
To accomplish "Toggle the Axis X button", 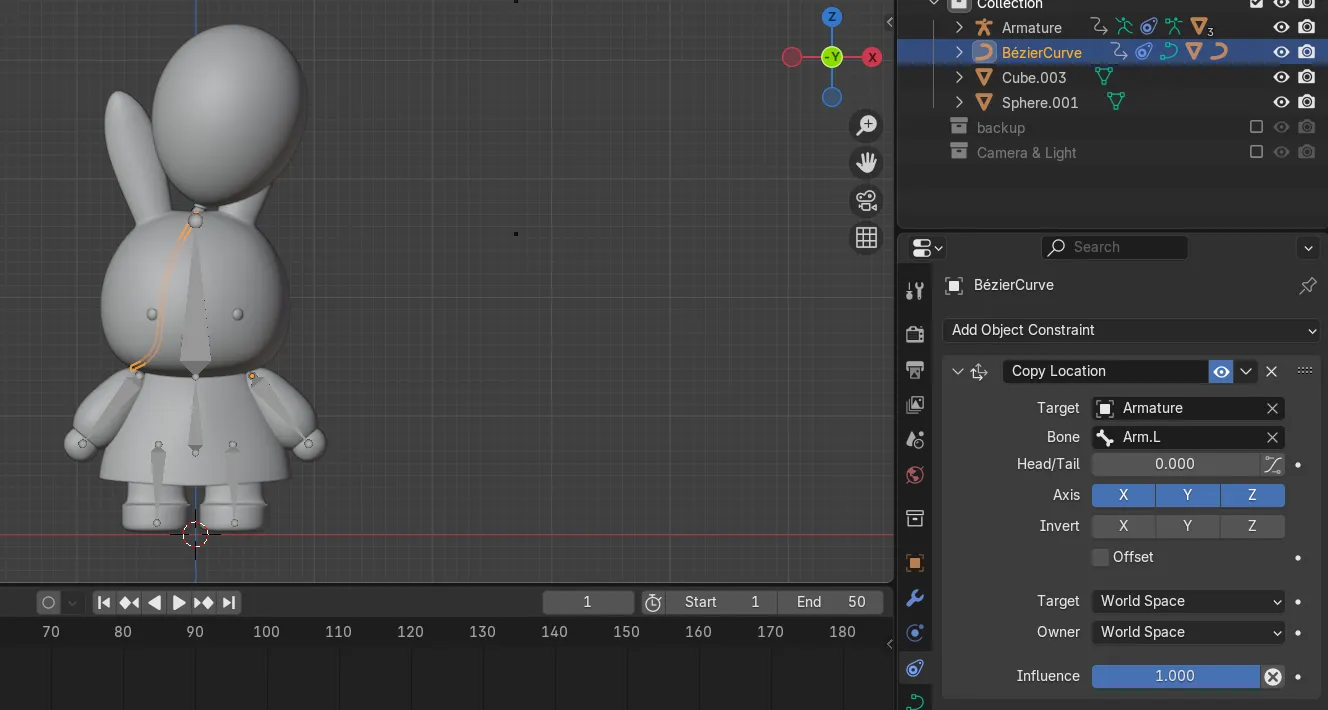I will point(1123,495).
